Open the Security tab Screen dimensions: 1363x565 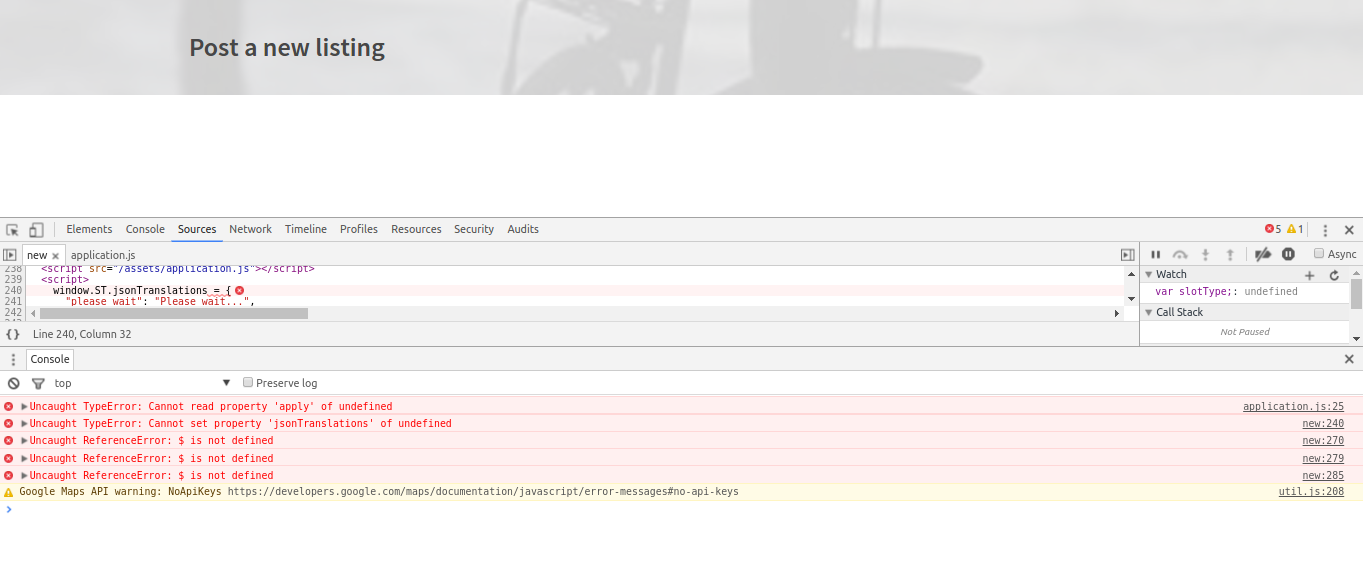474,229
